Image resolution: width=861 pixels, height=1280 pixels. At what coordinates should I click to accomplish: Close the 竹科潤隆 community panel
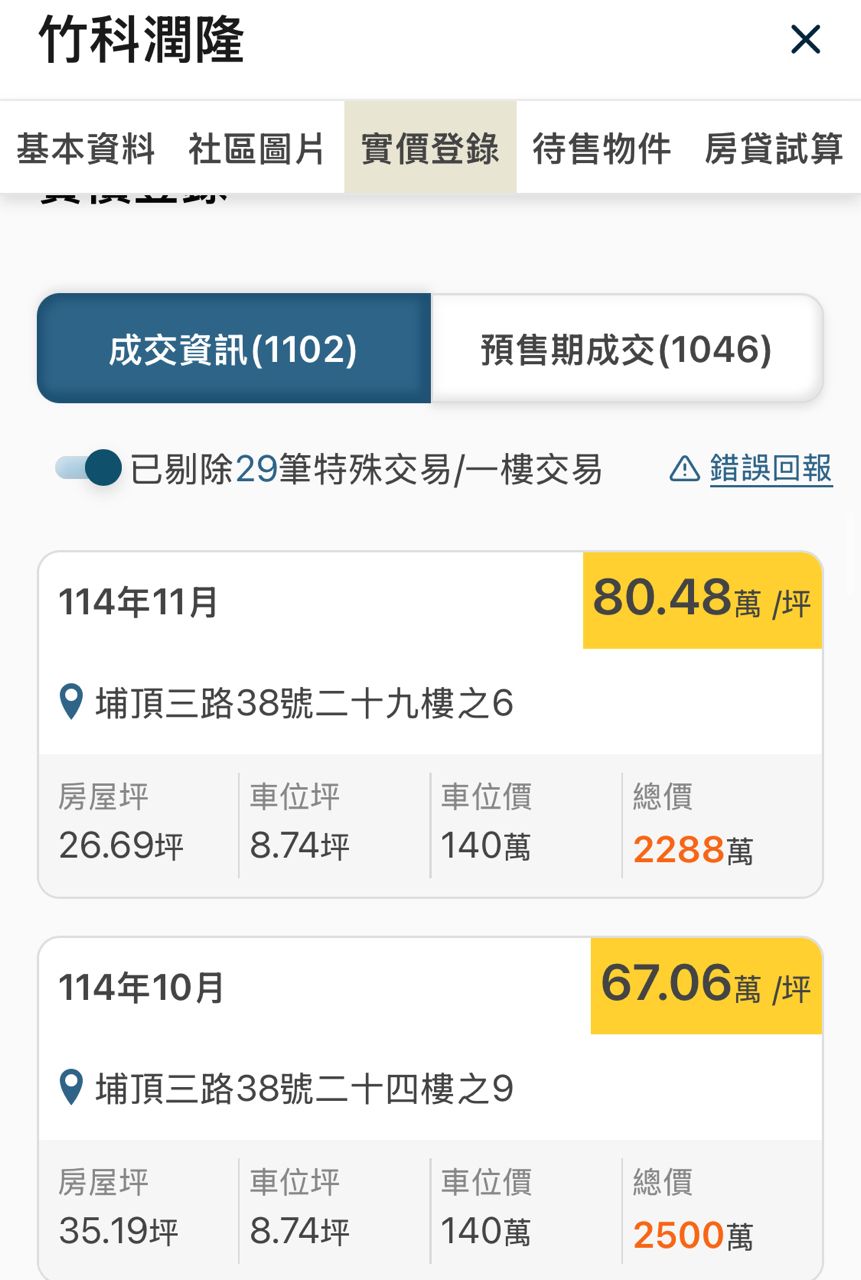pos(805,40)
